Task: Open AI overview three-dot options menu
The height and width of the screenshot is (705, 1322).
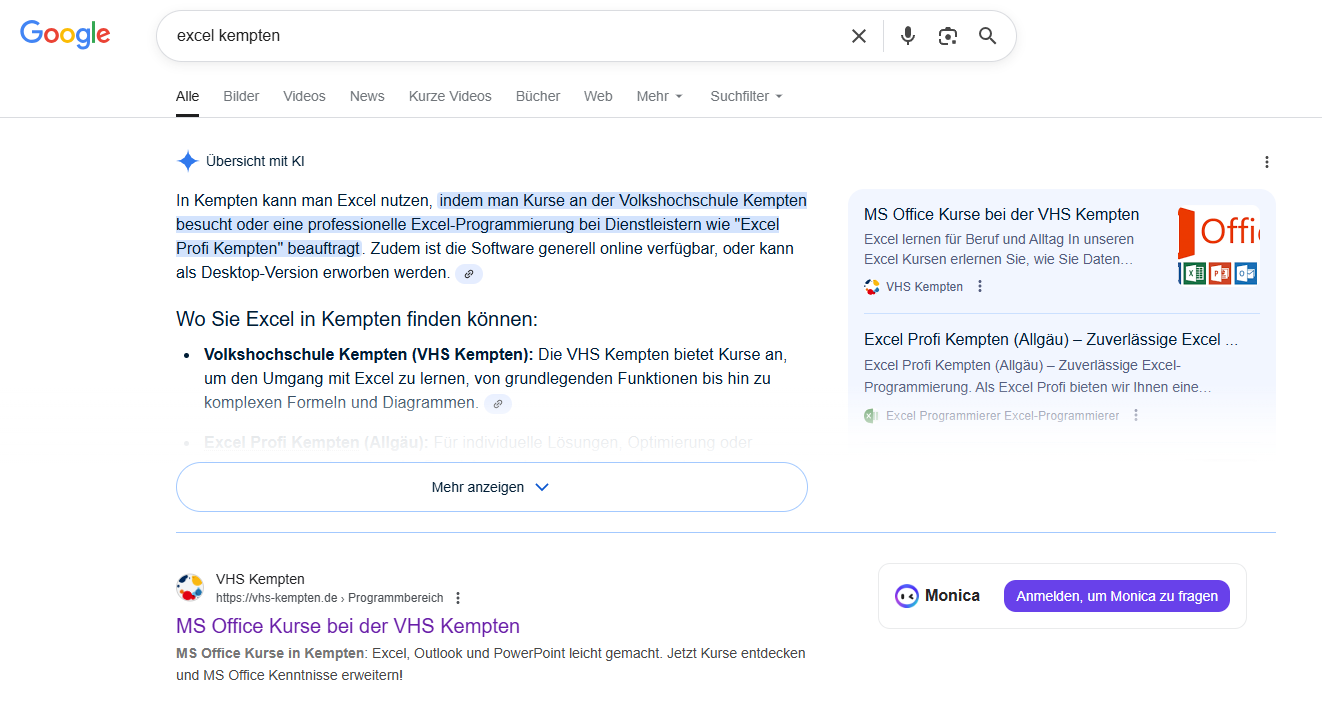Action: coord(1267,162)
